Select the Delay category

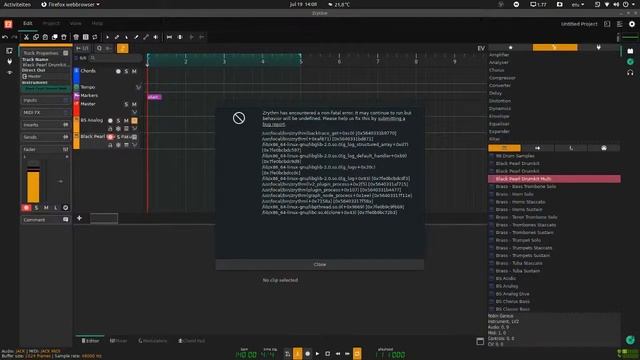(495, 93)
